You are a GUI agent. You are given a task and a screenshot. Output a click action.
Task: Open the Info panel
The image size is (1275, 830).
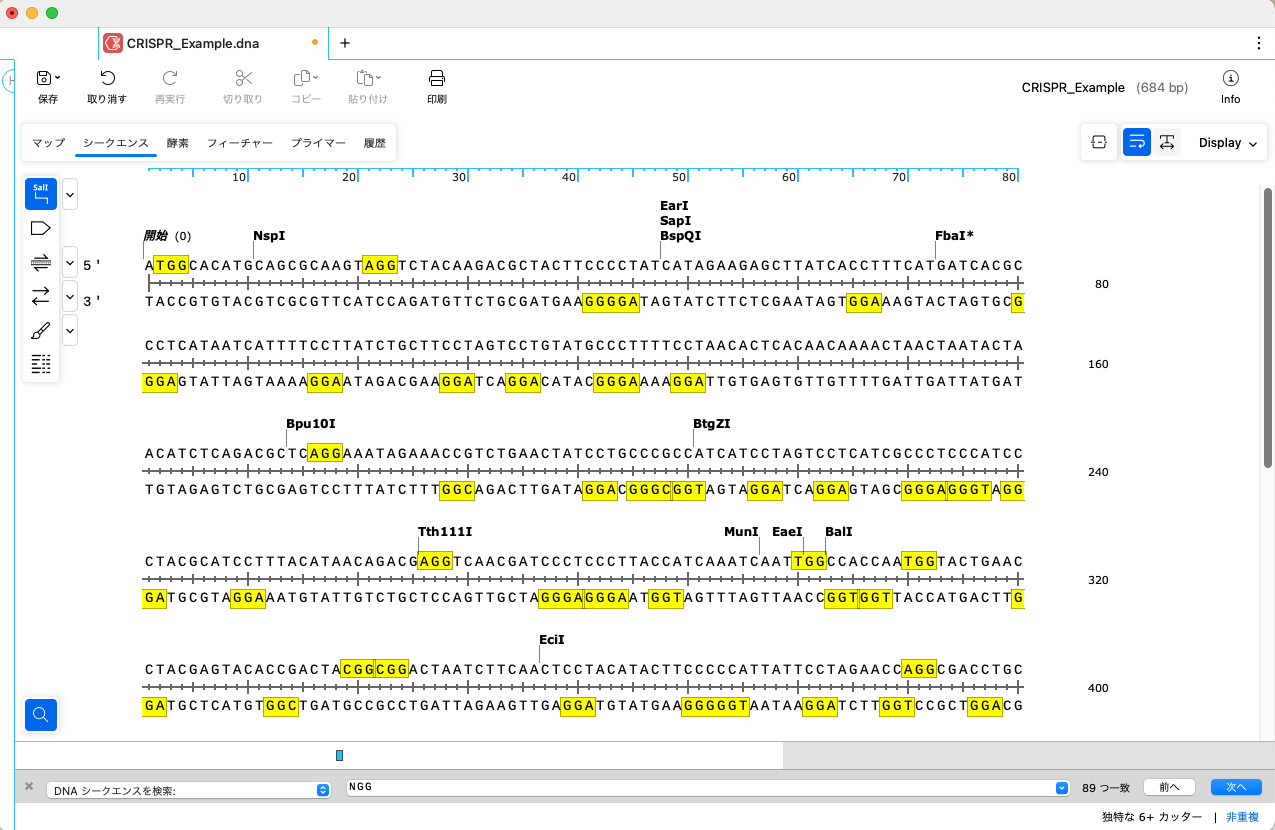(x=1230, y=87)
